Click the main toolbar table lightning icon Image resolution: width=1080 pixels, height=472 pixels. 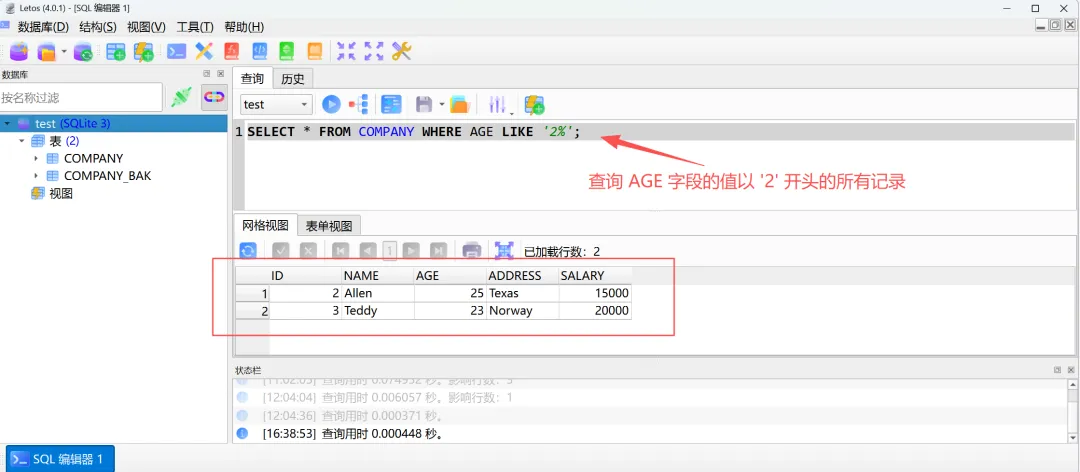143,51
